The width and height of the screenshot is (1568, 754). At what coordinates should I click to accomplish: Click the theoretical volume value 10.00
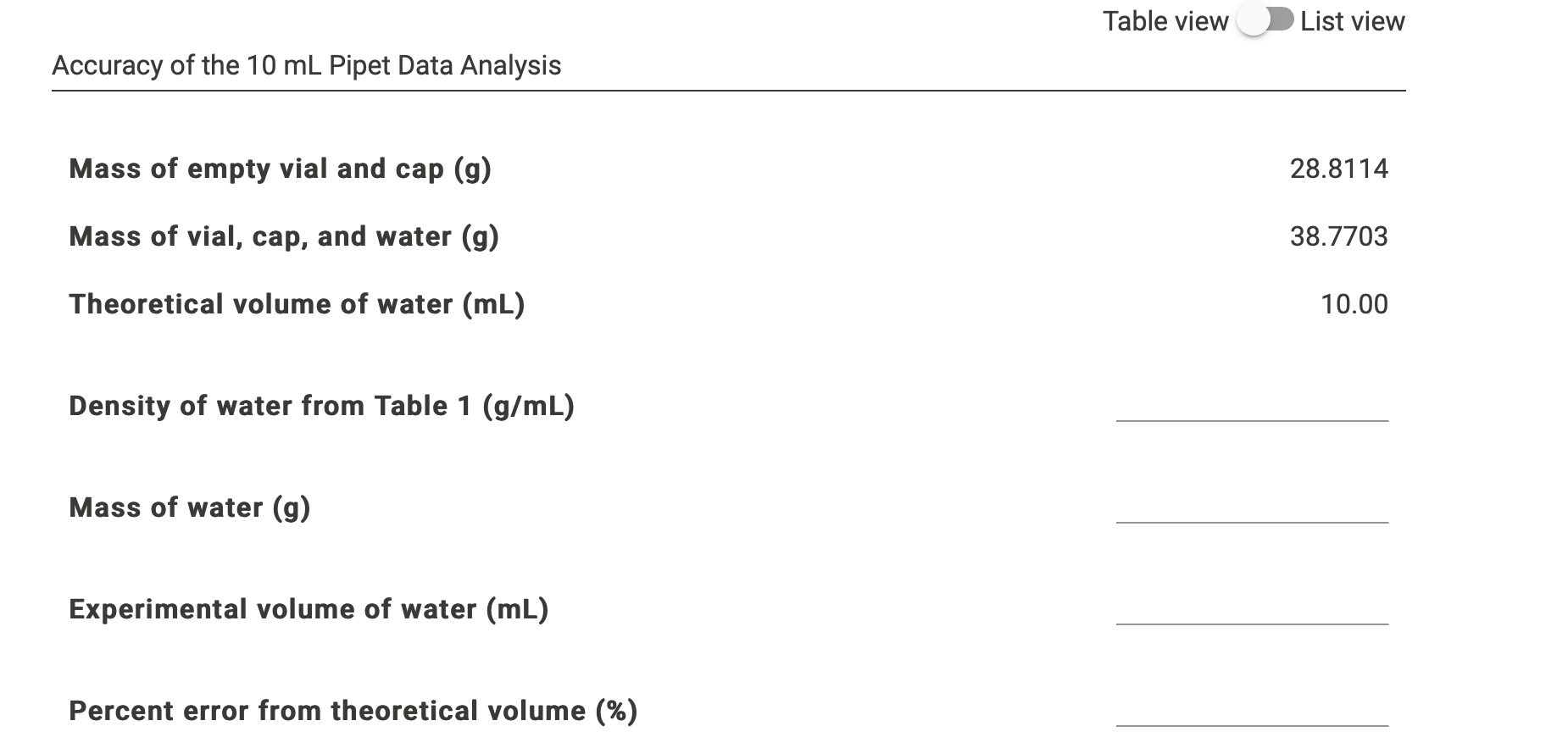pos(1355,303)
